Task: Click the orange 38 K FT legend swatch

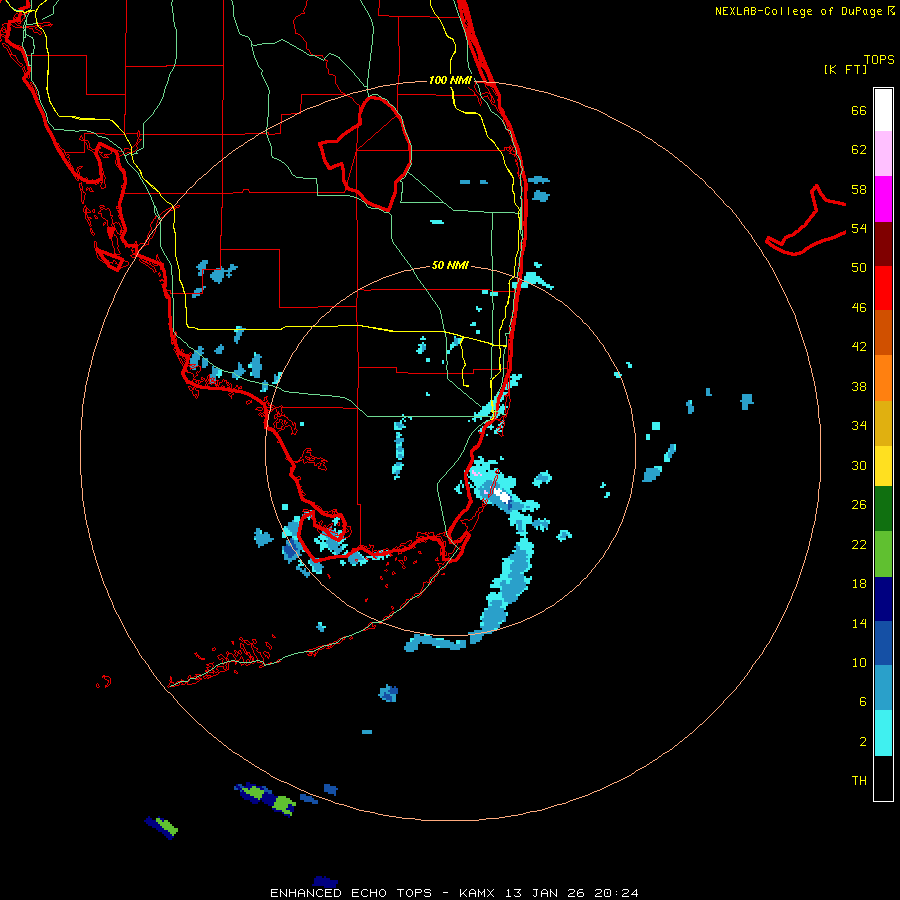Action: (x=883, y=378)
